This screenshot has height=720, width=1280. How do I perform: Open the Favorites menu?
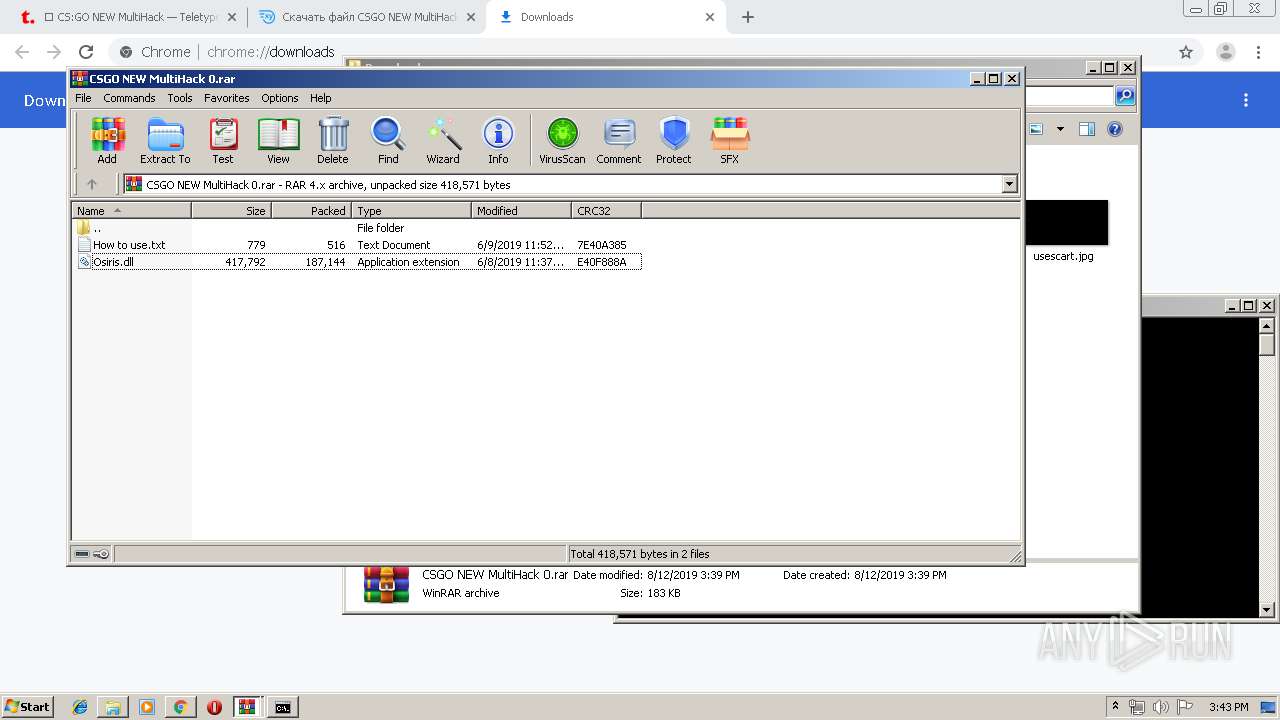pos(227,98)
